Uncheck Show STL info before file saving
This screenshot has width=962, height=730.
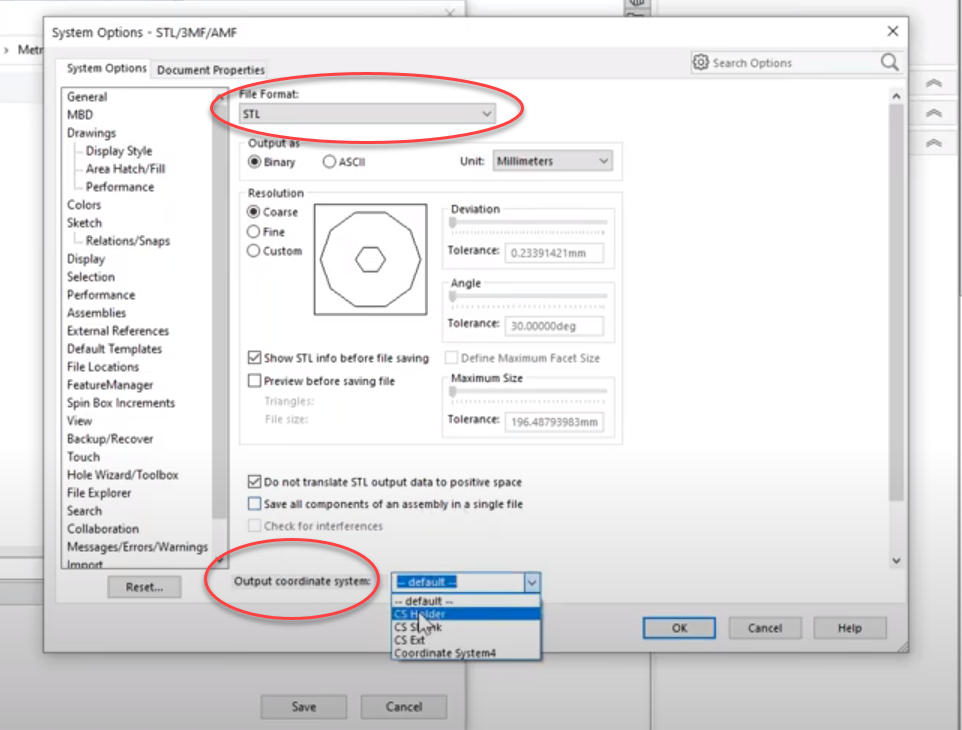pyautogui.click(x=254, y=357)
